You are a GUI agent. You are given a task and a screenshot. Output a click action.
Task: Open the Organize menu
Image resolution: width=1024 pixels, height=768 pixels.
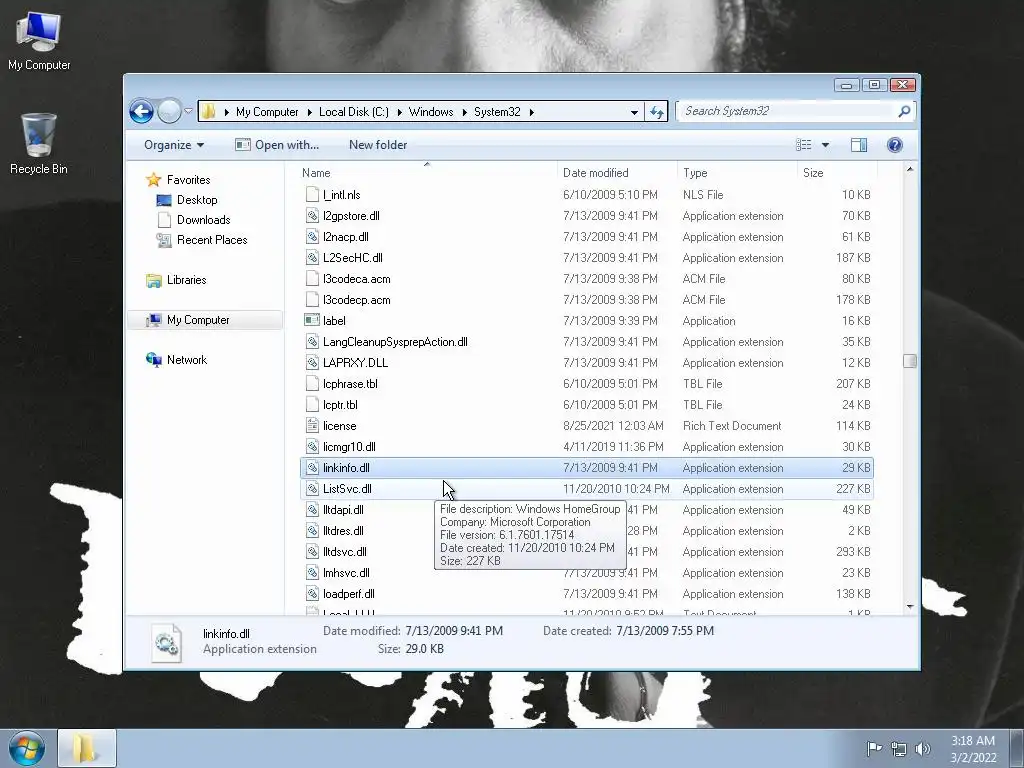click(x=174, y=145)
